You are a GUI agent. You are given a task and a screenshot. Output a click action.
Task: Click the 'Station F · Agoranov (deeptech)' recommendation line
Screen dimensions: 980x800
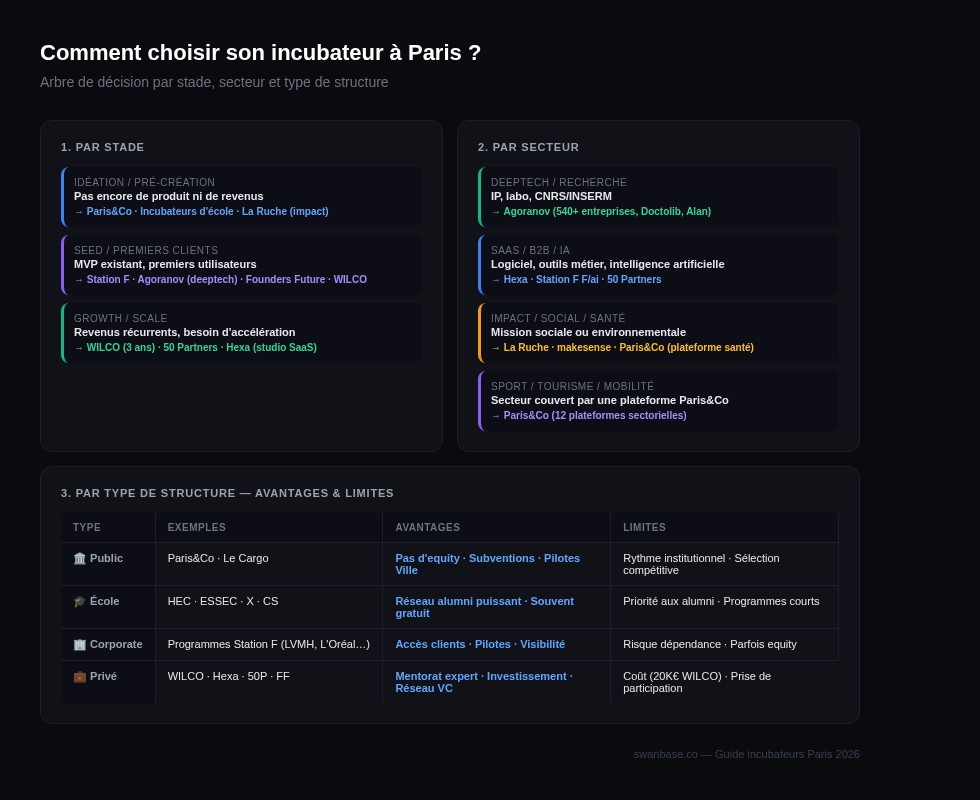(221, 279)
